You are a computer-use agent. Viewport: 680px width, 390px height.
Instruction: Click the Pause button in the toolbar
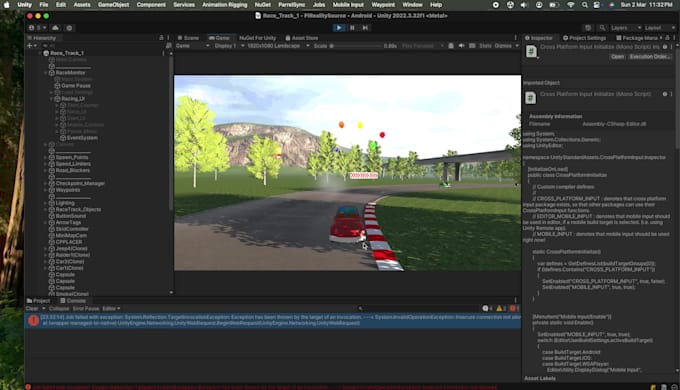[352, 28]
